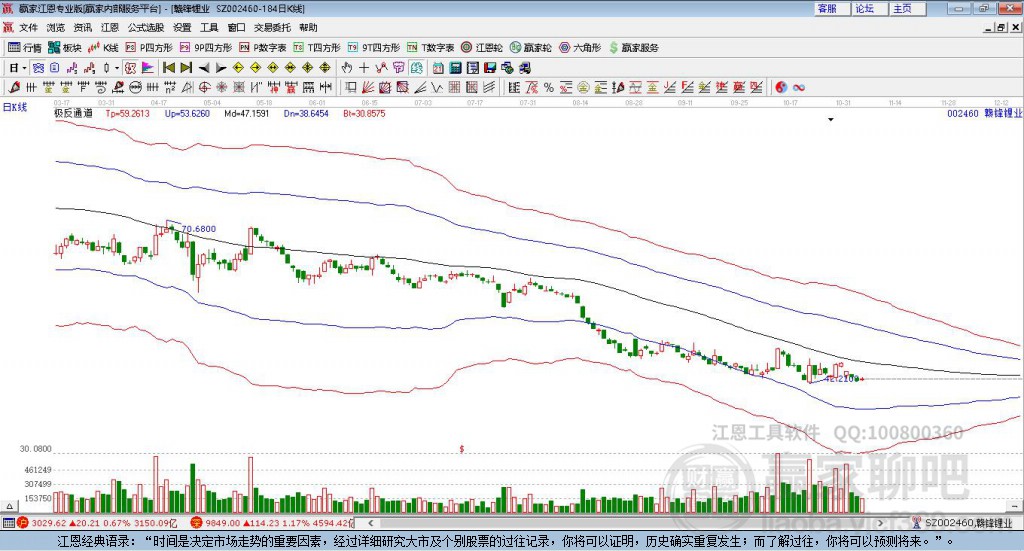
Task: Click the 70.6800 high price marker
Action: (199, 229)
